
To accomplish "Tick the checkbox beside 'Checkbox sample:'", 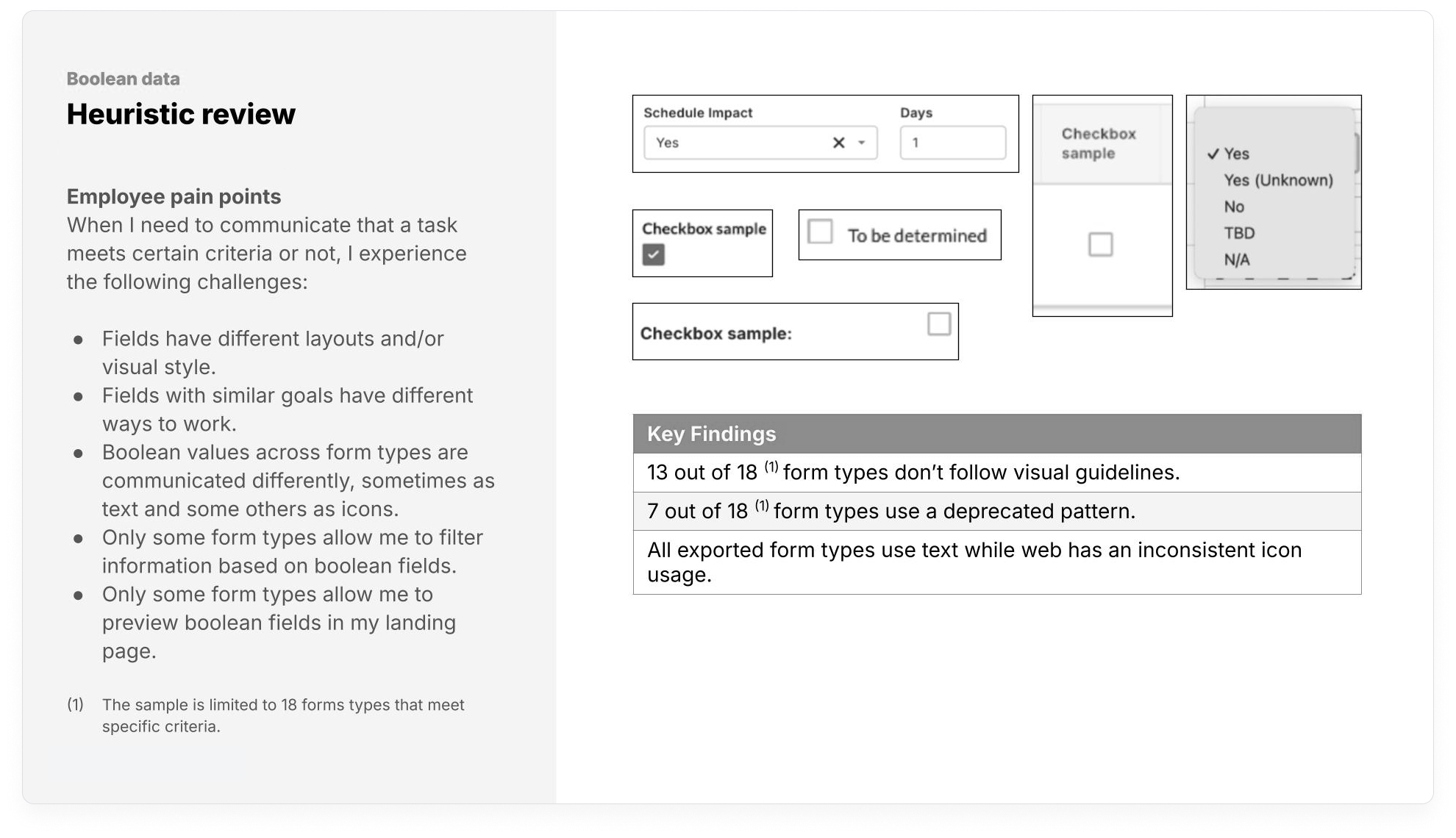I will (x=938, y=324).
